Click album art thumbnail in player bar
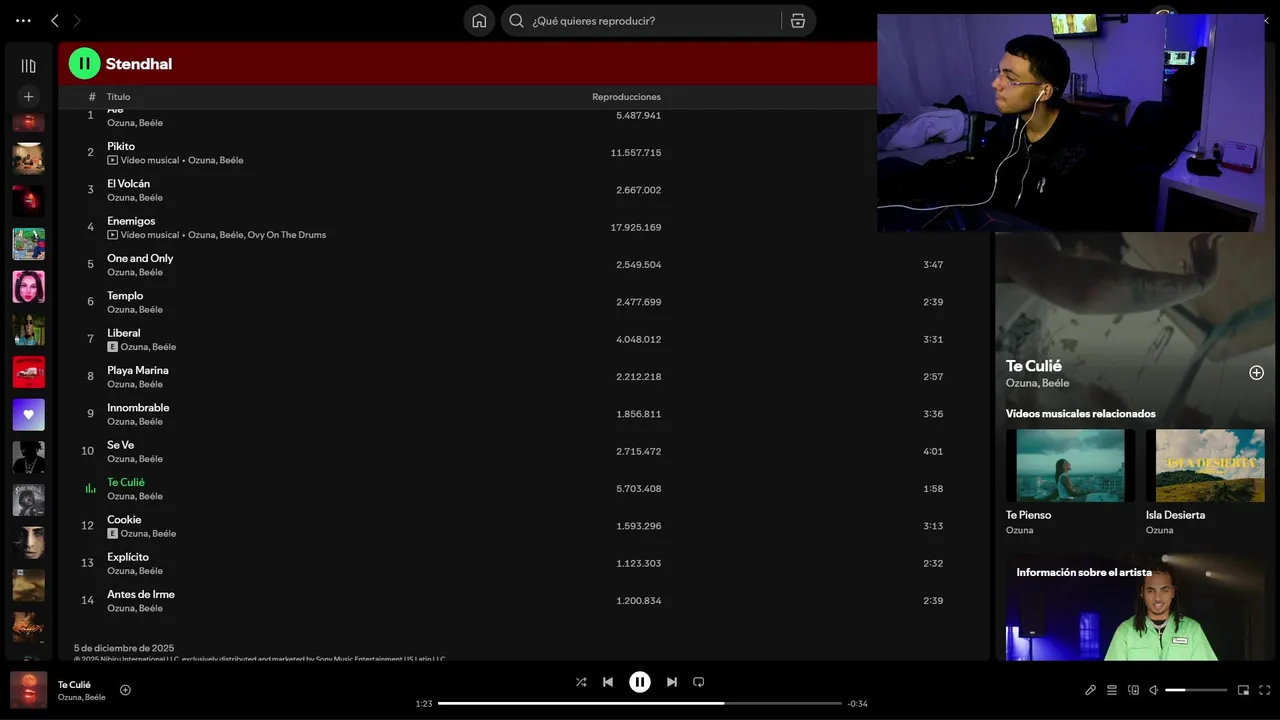The width and height of the screenshot is (1280, 720). click(x=28, y=690)
